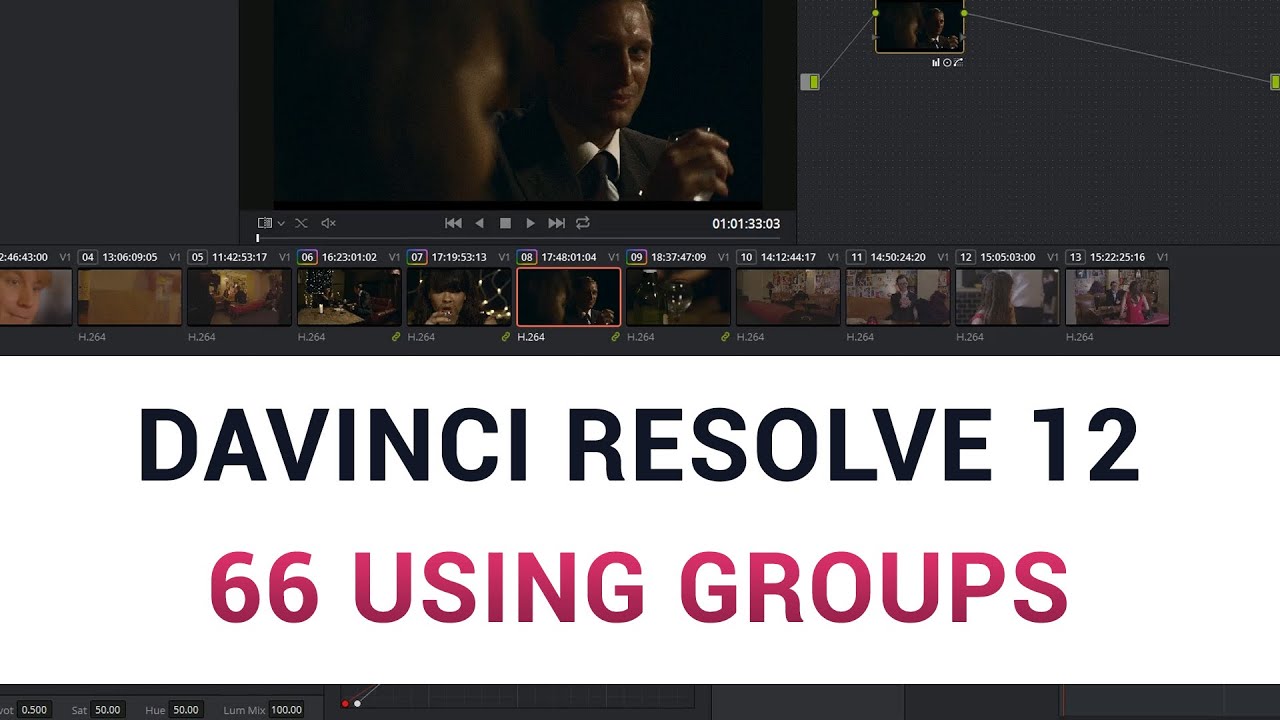The image size is (1280, 720).
Task: Click timecode 17:48:01:04 above clip 08
Action: pyautogui.click(x=569, y=257)
